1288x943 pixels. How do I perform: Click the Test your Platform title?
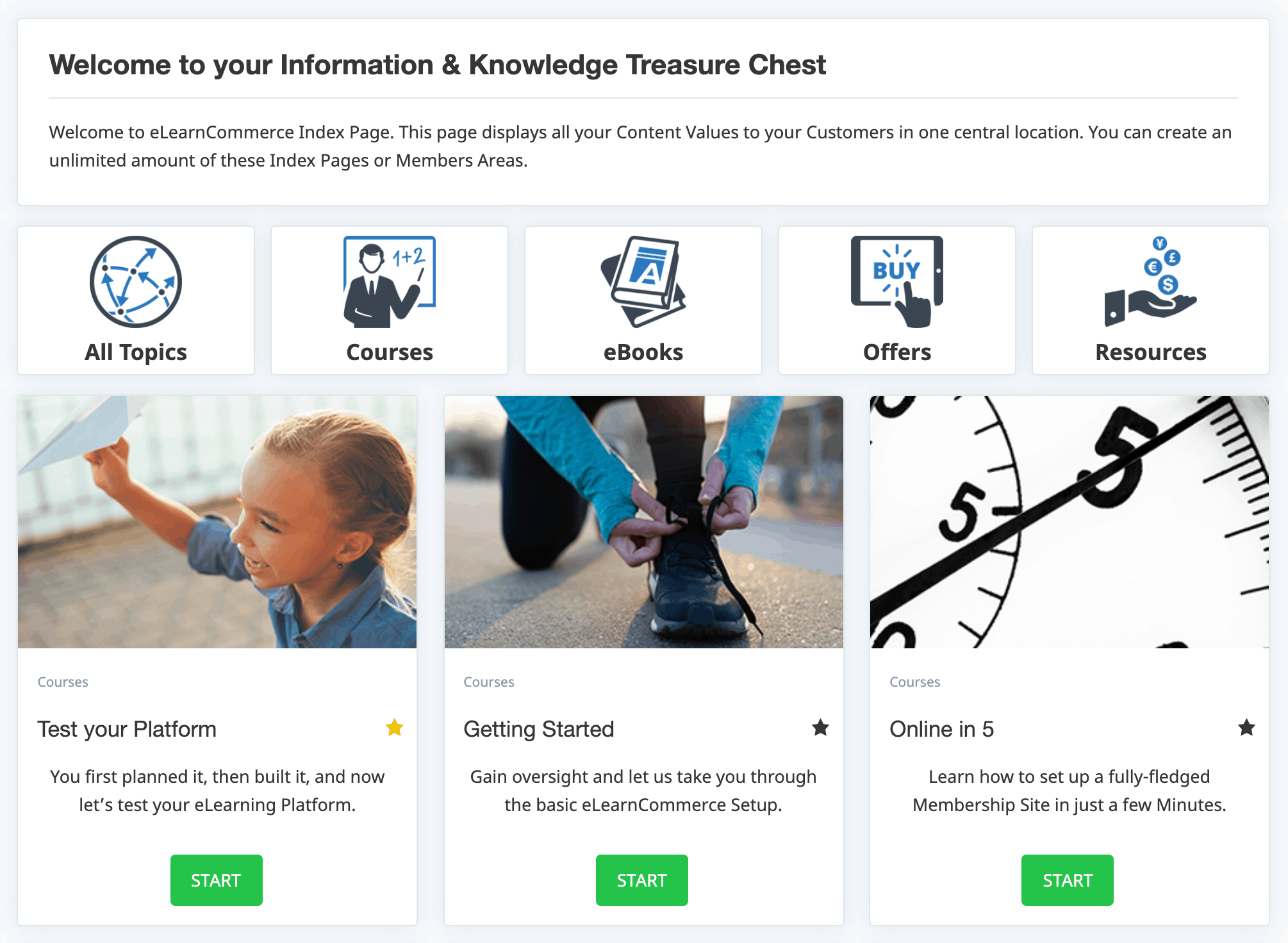pos(127,729)
